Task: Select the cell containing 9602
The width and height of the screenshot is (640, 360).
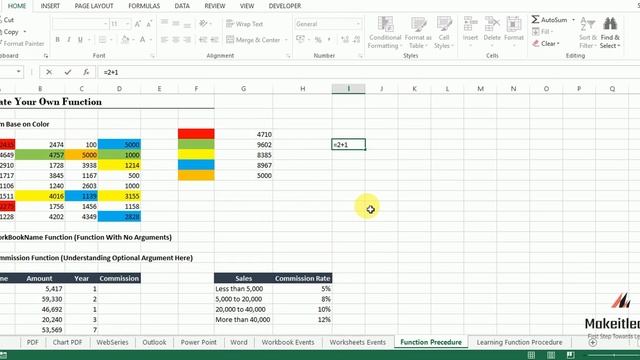Action: (244, 144)
